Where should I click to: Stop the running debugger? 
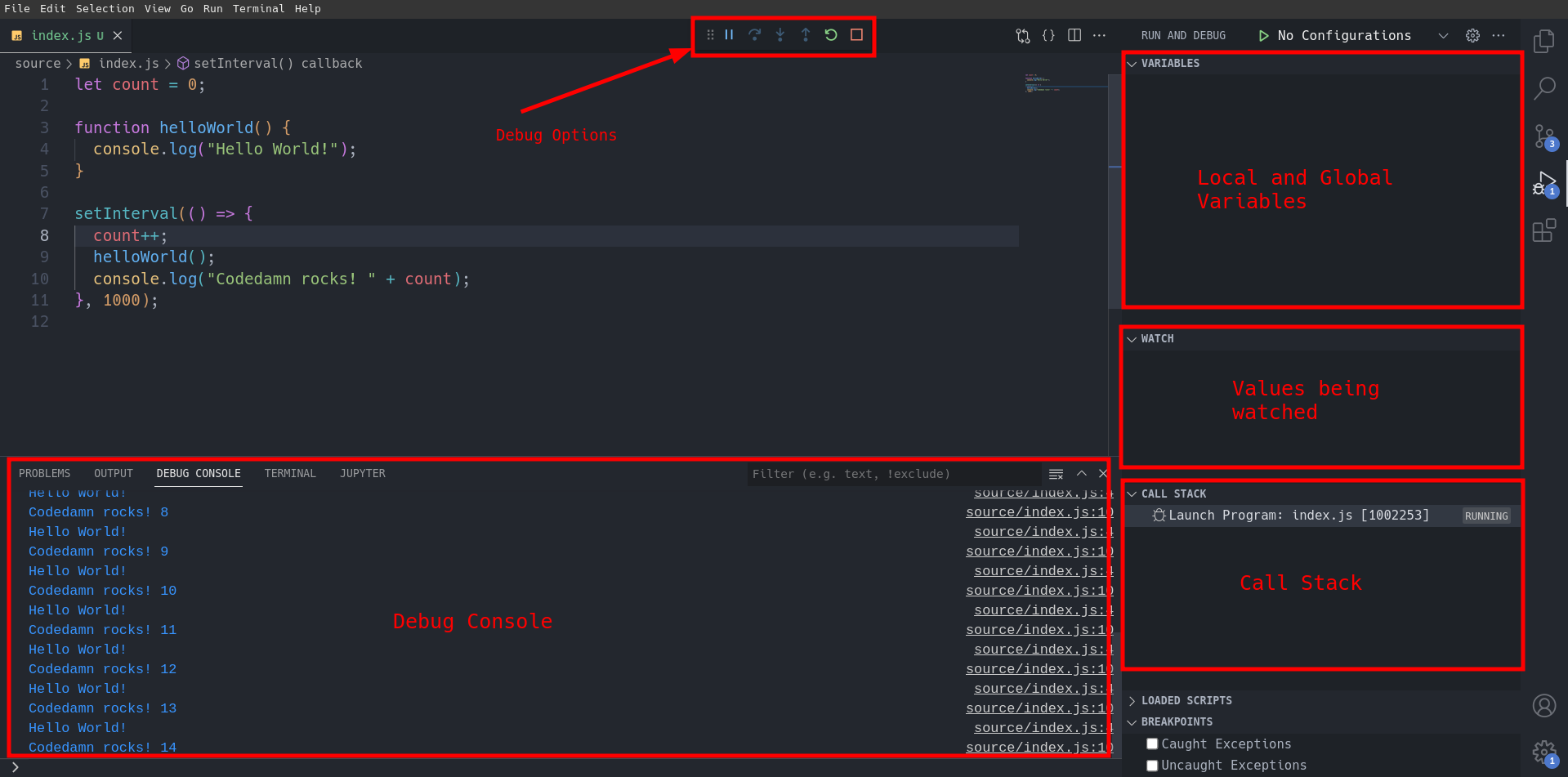click(x=855, y=34)
